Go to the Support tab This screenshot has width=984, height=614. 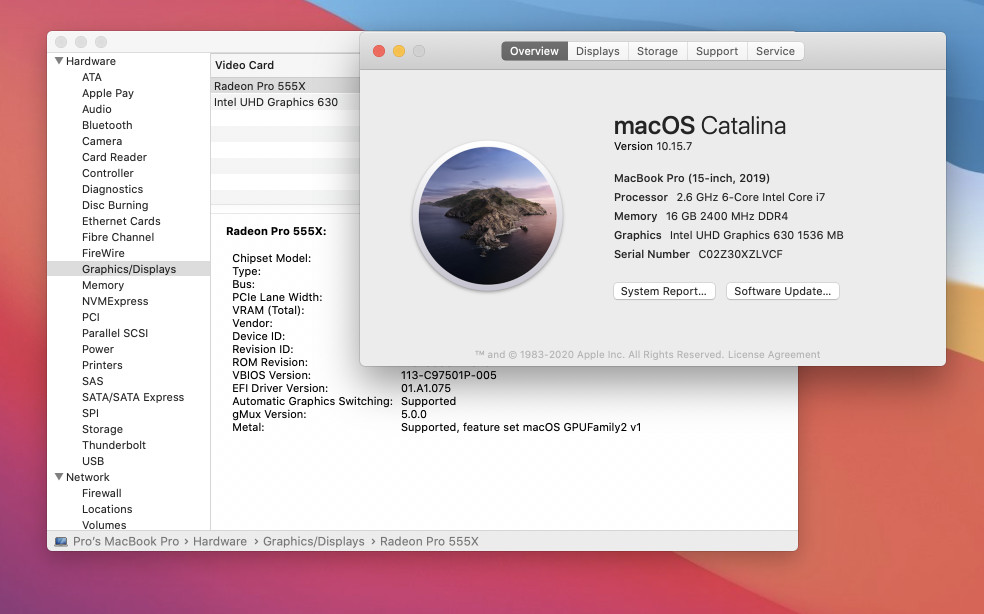pyautogui.click(x=717, y=51)
